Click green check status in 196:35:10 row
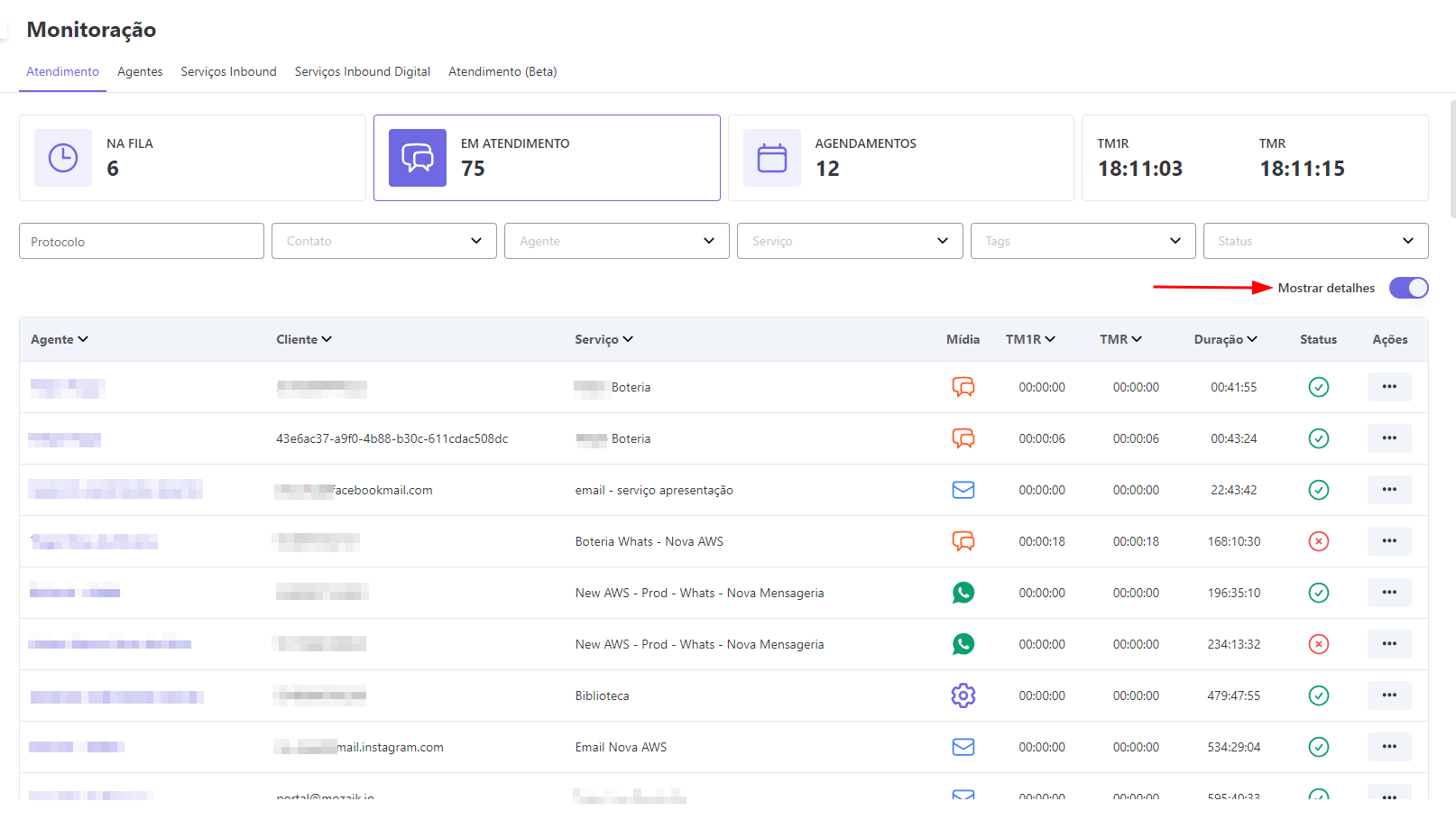 click(1319, 593)
